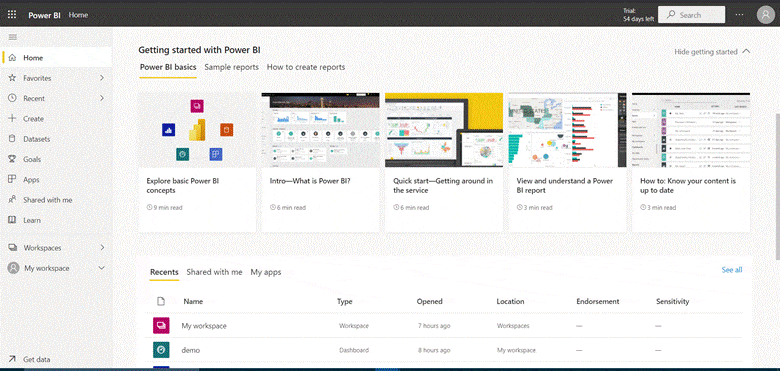This screenshot has height=371, width=780.
Task: Switch to How to create reports tab
Action: [306, 67]
